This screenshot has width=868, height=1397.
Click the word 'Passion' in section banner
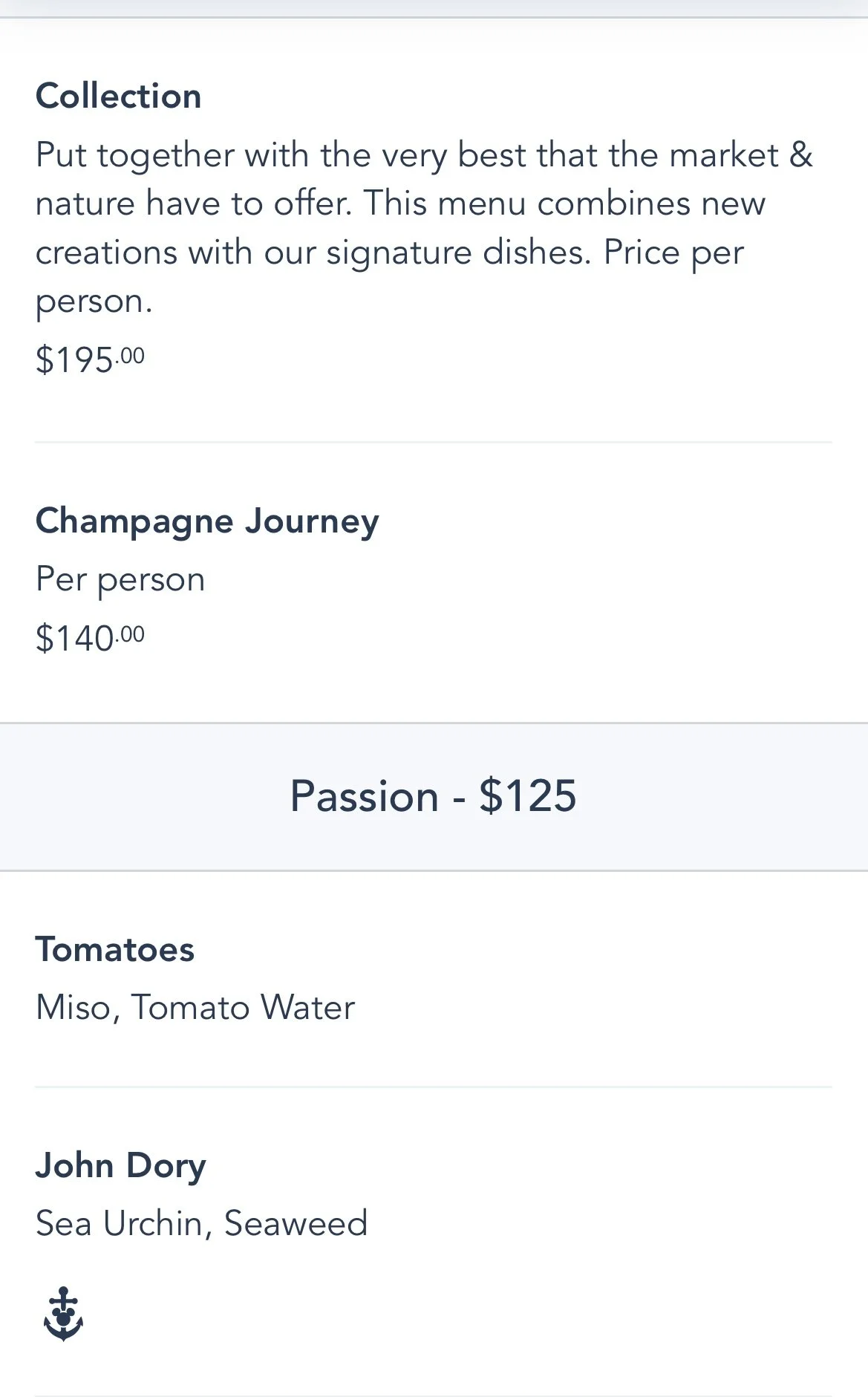point(364,796)
